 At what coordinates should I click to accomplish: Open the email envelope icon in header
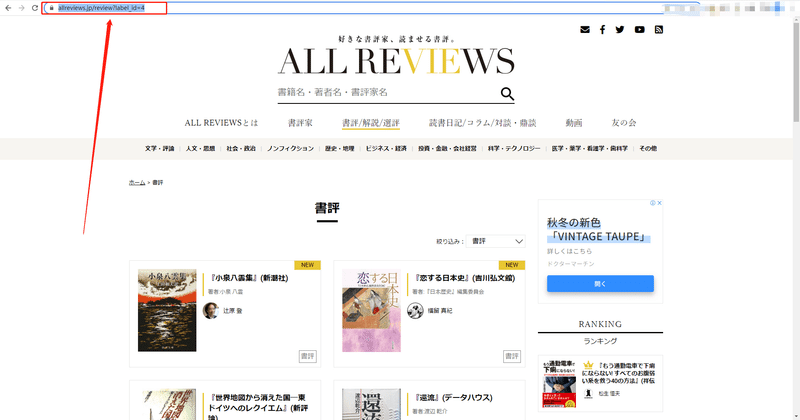585,30
